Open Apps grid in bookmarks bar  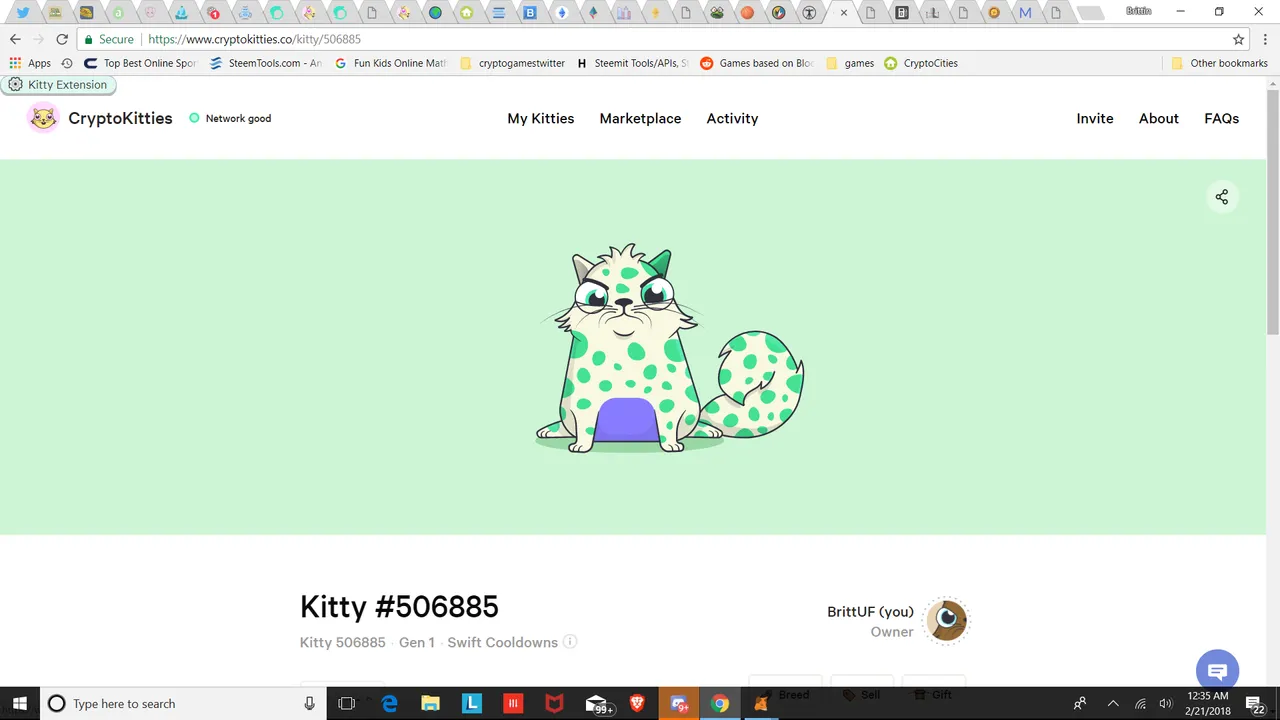tap(30, 63)
